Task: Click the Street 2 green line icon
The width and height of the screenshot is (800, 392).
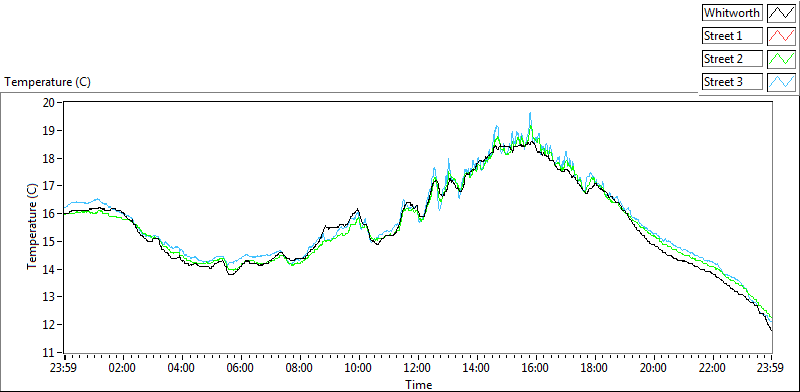Action: point(781,59)
